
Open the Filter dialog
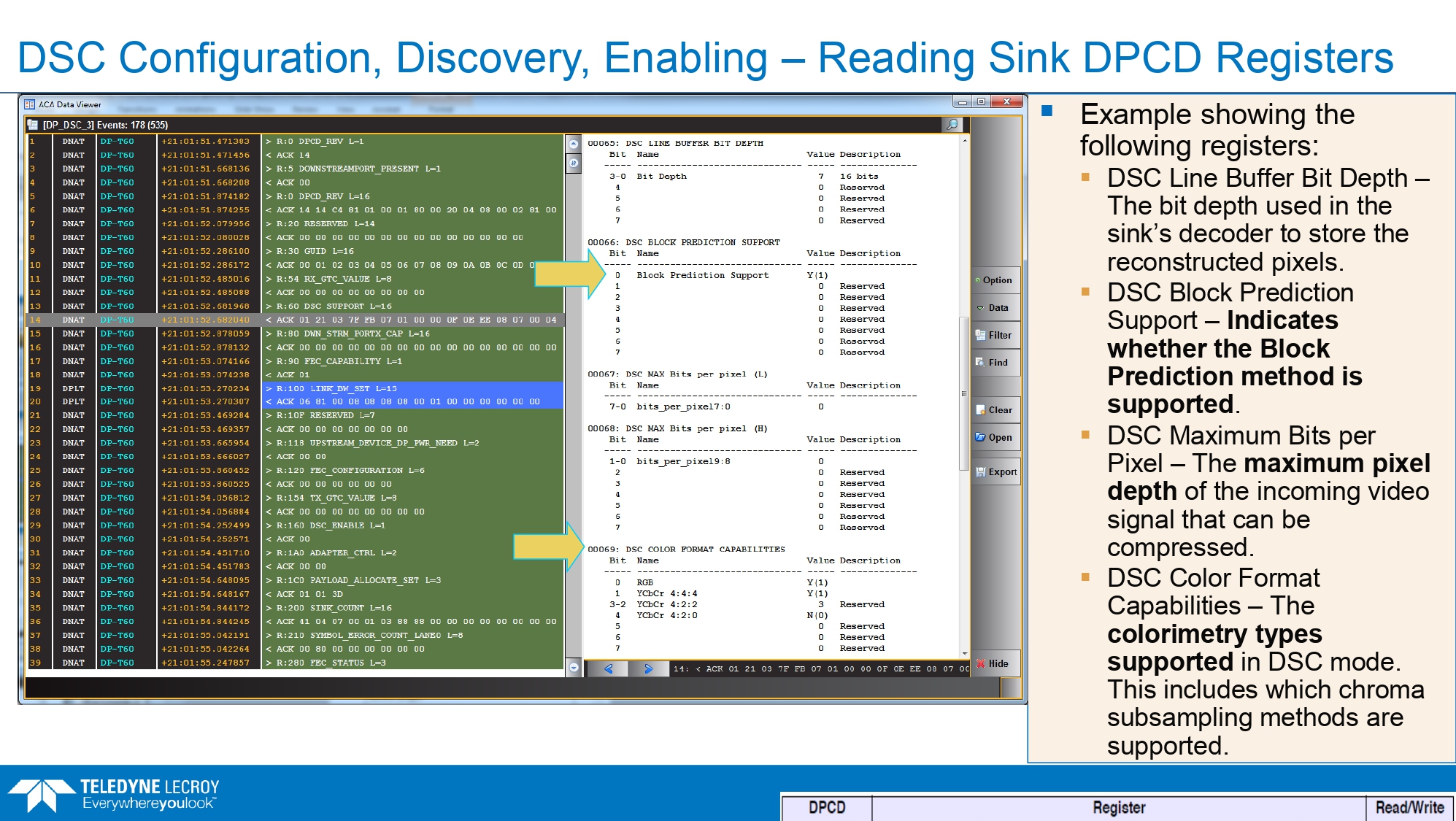coord(995,336)
